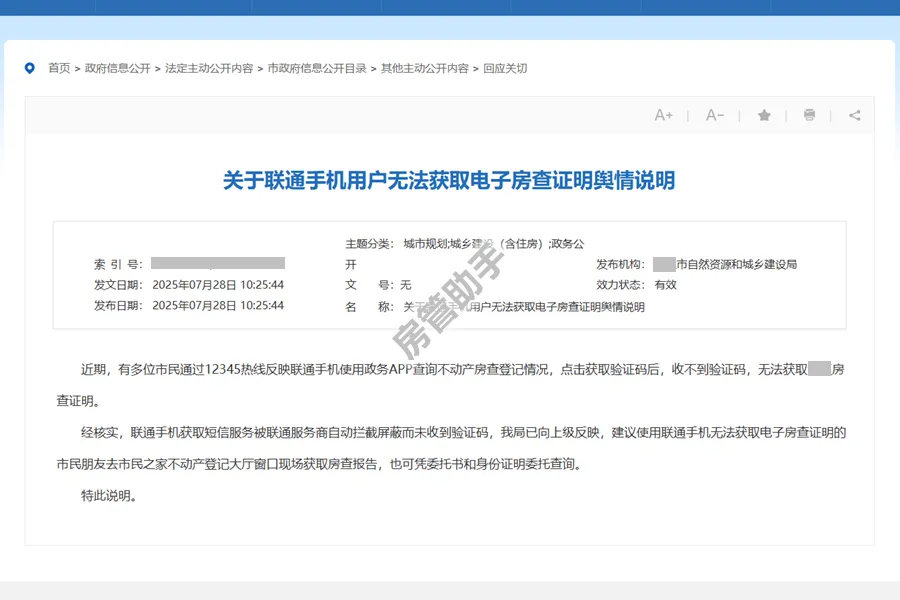Navigate to 法定主动公开内容 breadcrumb

[x=209, y=68]
